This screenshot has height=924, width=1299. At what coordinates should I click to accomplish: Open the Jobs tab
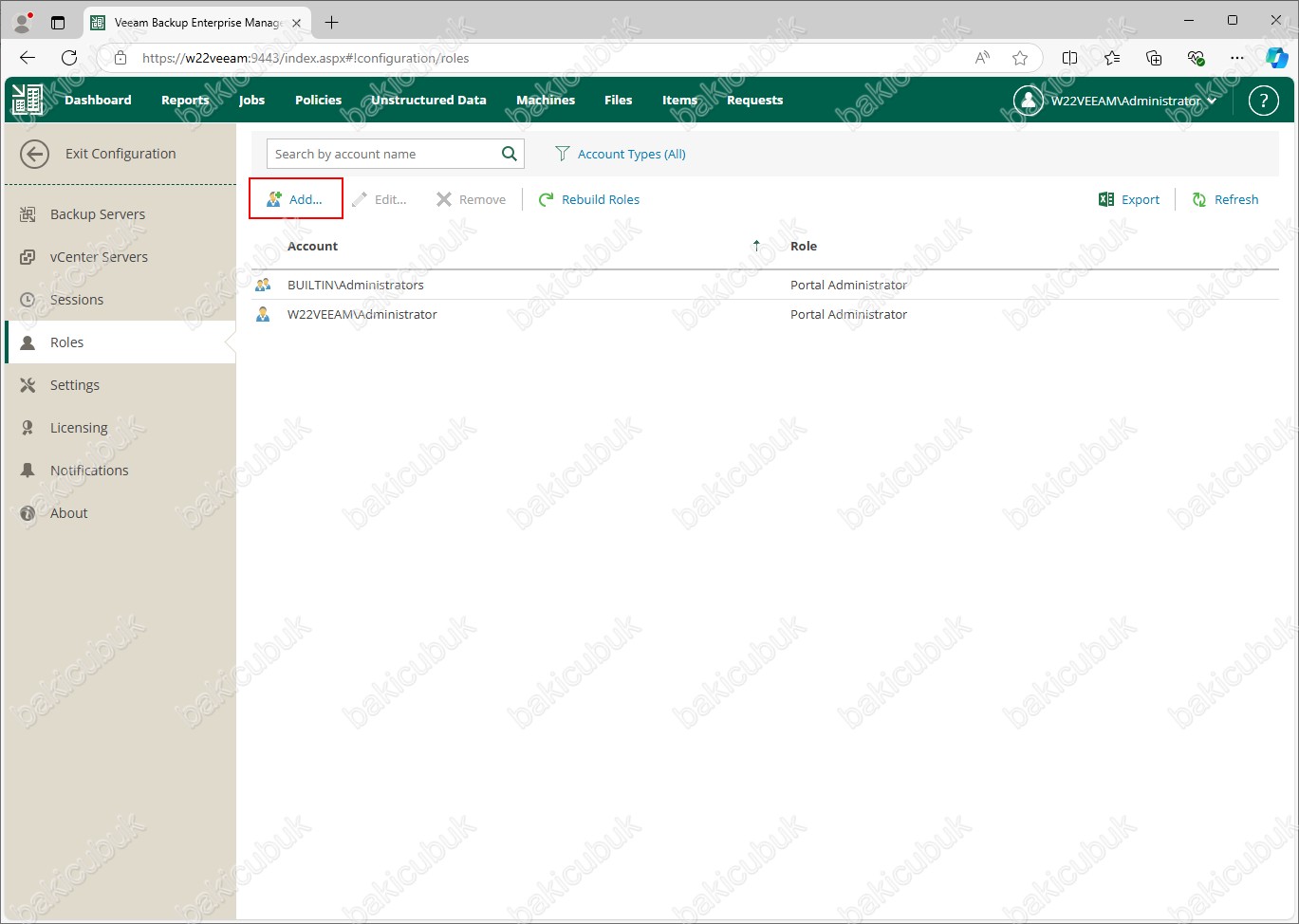pyautogui.click(x=251, y=100)
